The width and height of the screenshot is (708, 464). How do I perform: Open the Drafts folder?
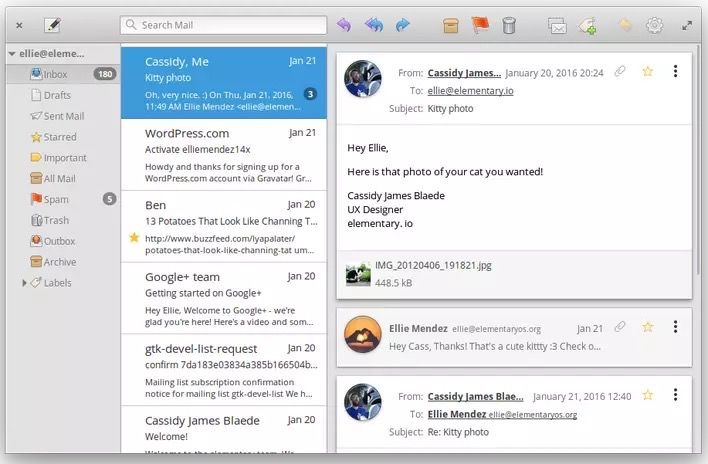62,95
